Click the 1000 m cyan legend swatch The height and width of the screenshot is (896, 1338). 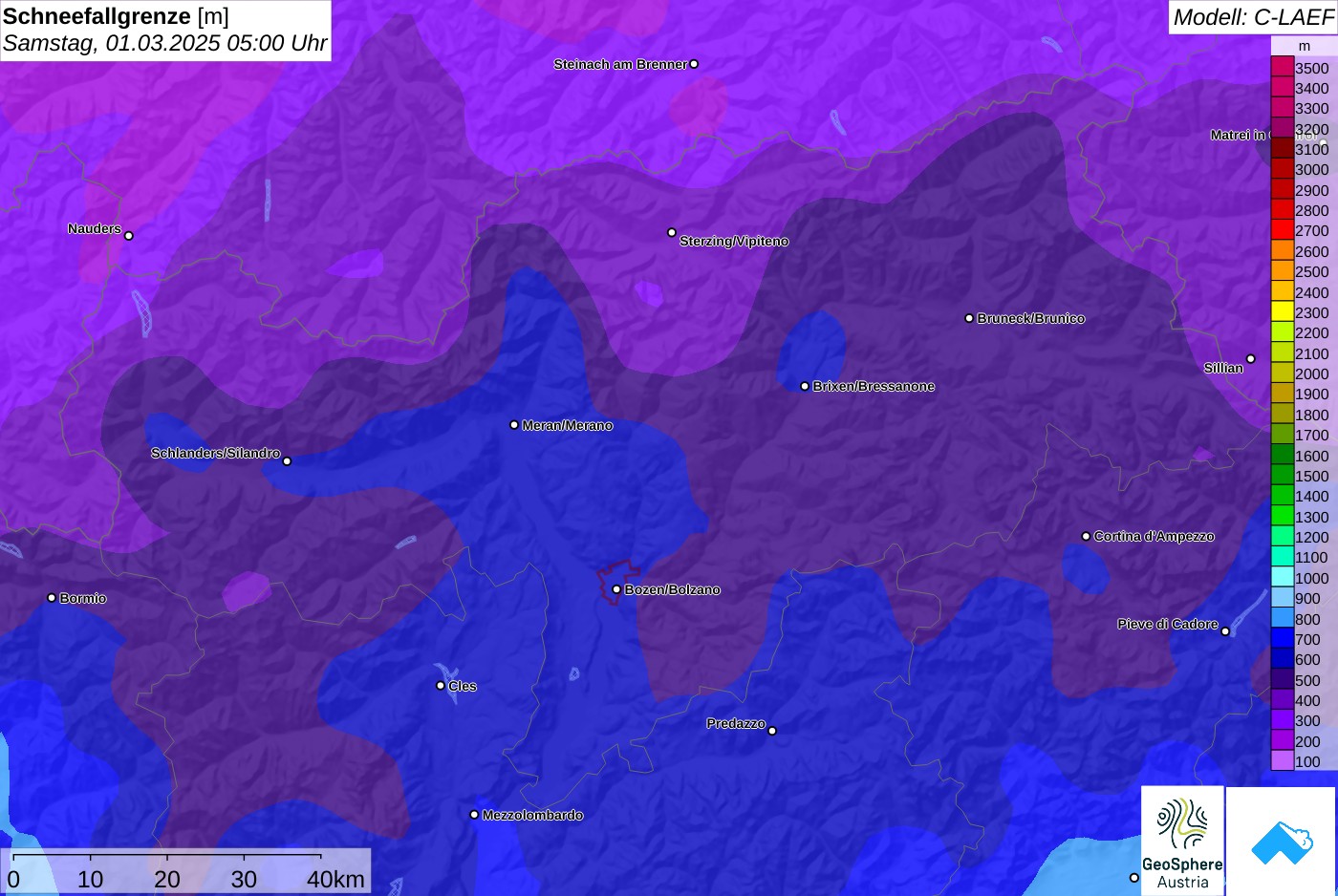tap(1282, 578)
